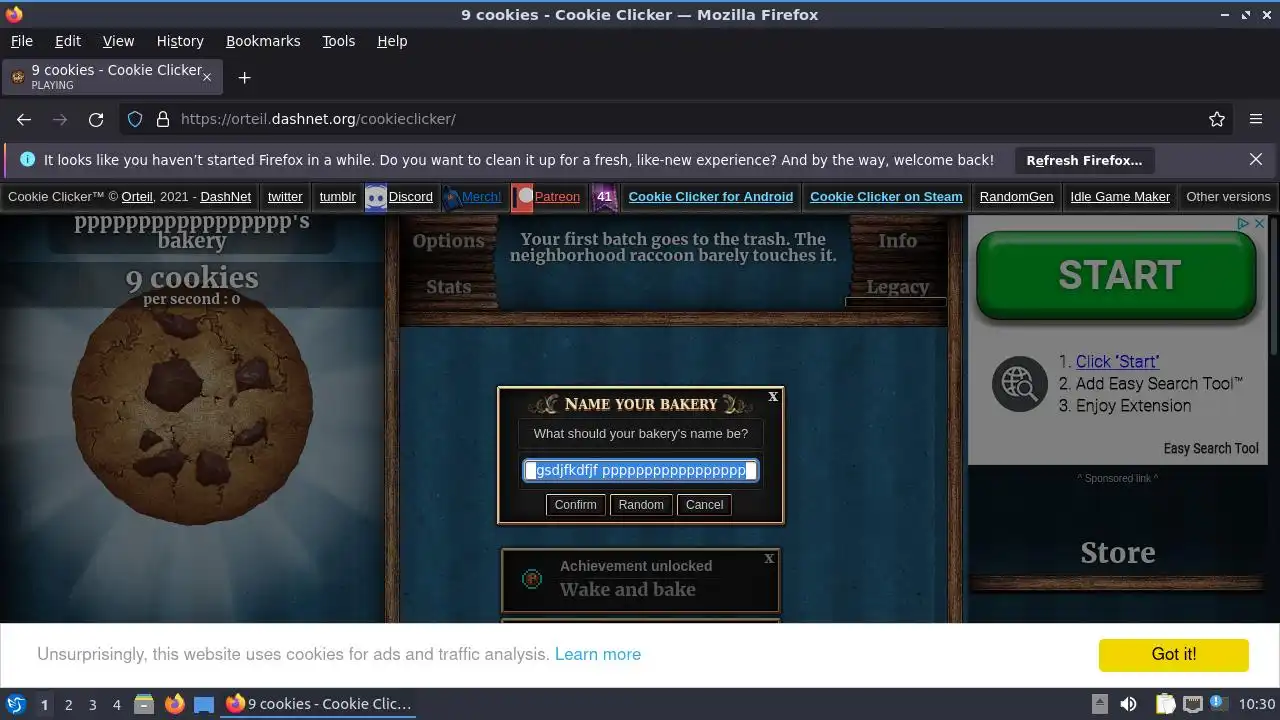Reload the page with the refresh icon
Viewport: 1280px width, 720px height.
96,119
